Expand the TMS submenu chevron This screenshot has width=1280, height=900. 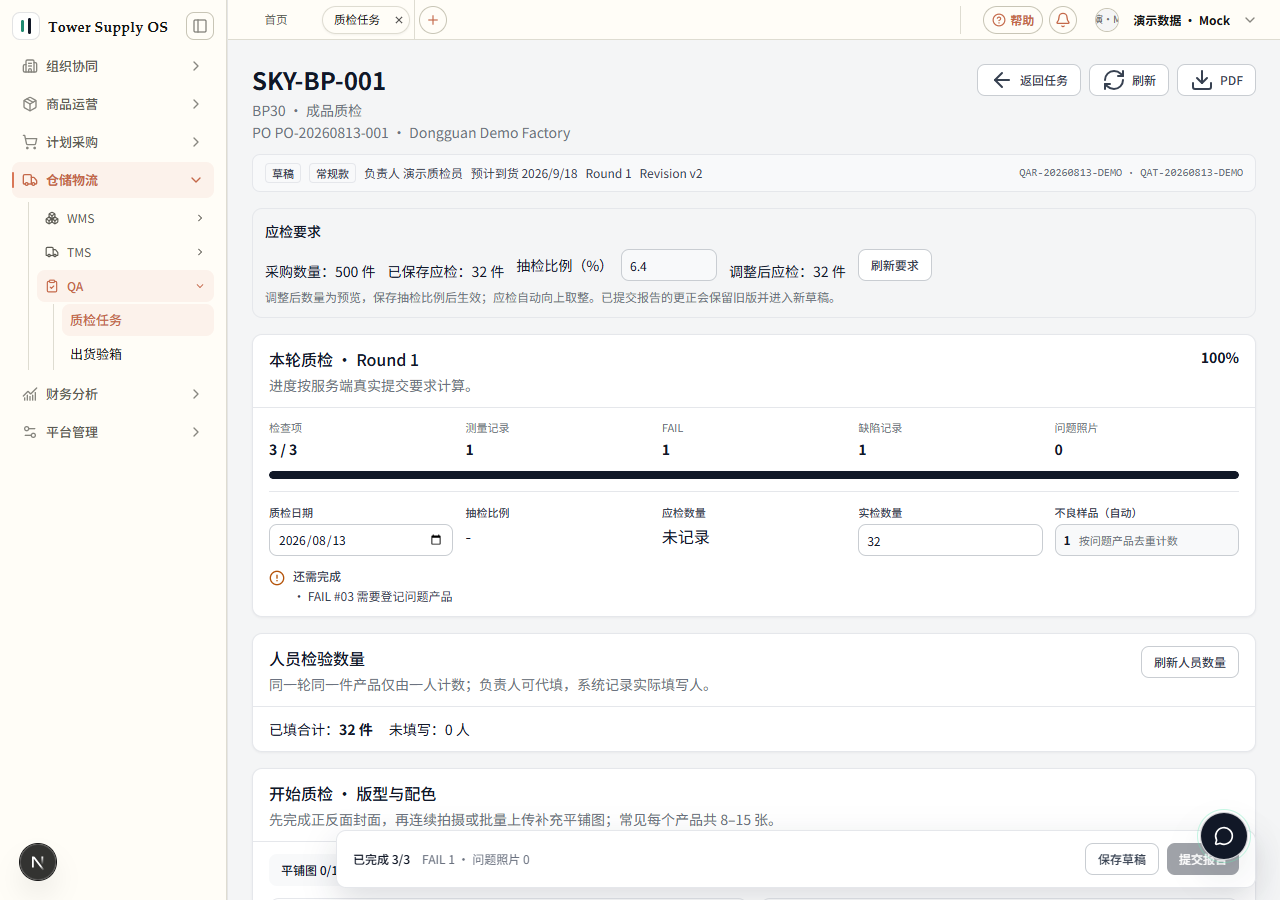[200, 252]
